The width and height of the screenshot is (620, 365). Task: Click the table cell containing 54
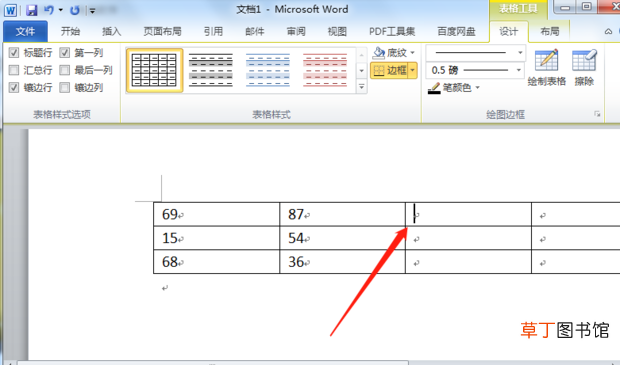click(x=342, y=238)
